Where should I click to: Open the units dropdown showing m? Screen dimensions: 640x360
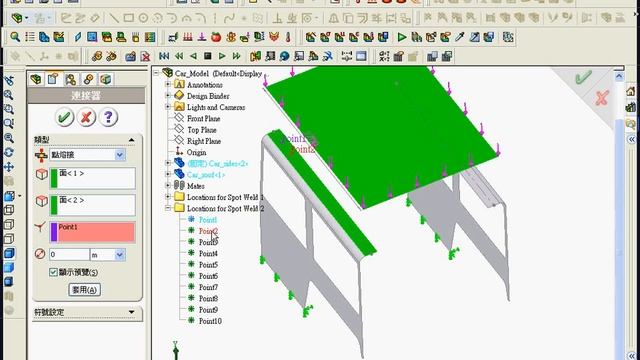point(120,255)
